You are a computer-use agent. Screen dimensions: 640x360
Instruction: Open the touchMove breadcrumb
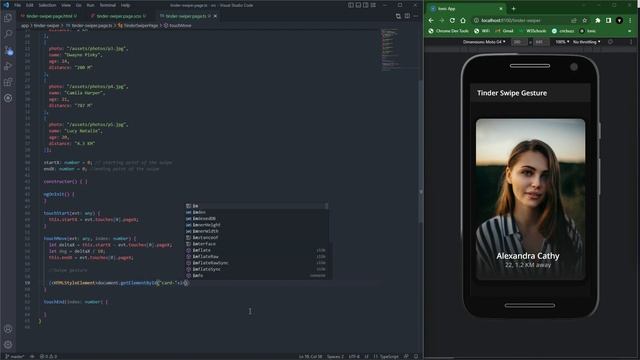[x=178, y=25]
